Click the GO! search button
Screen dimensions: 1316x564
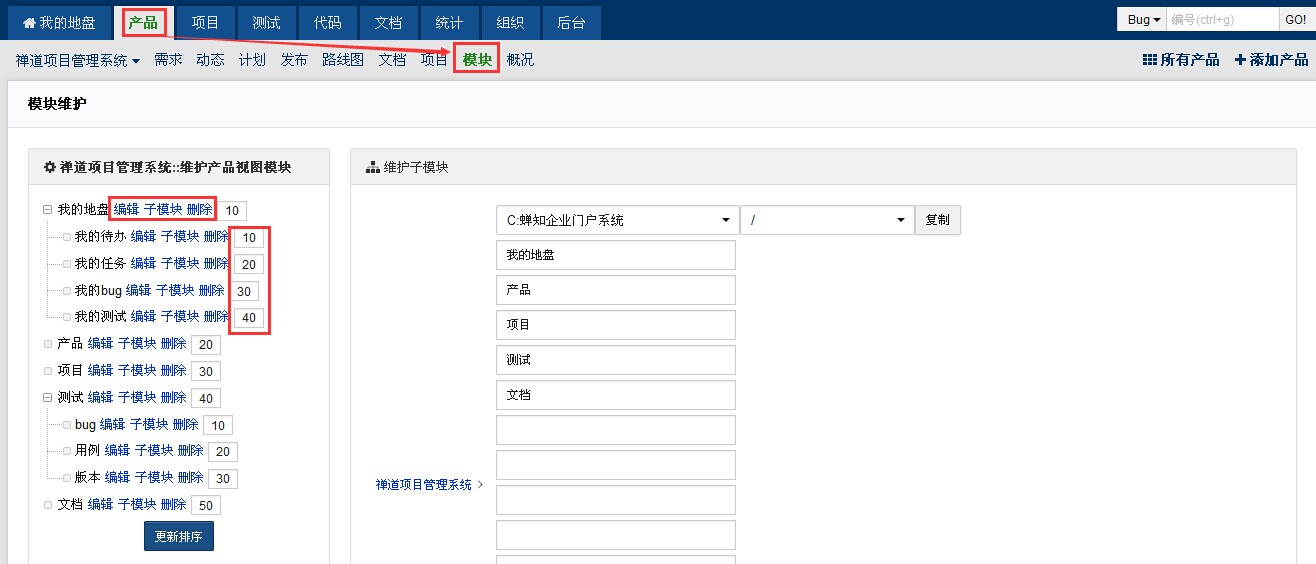click(x=1294, y=20)
